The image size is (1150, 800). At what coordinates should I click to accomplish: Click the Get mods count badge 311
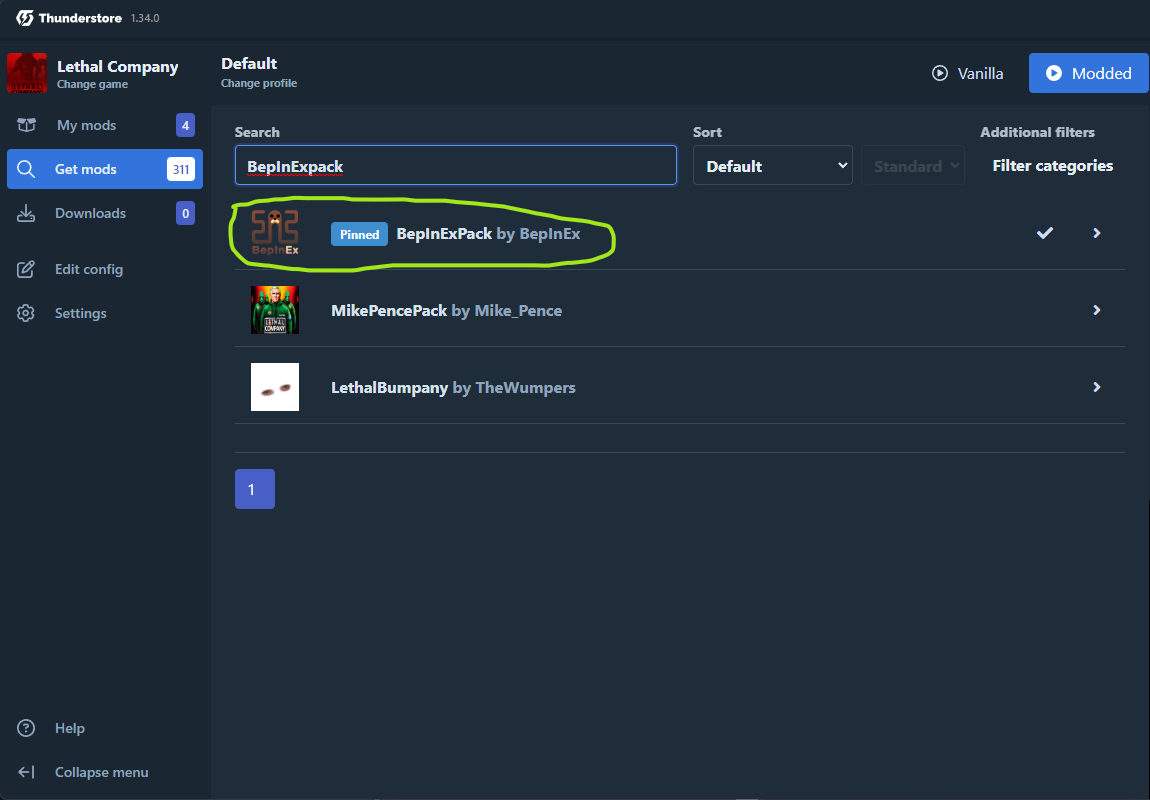tap(181, 169)
